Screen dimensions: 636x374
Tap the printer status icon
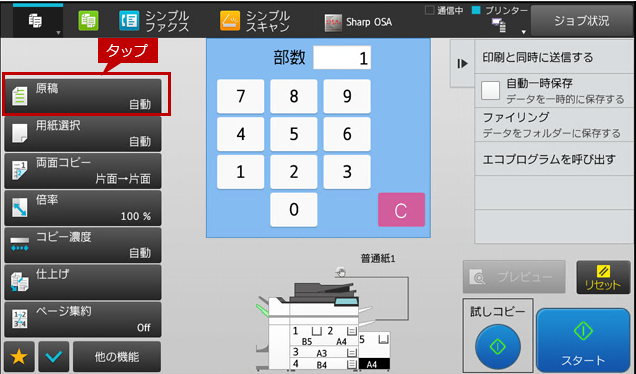(x=499, y=26)
